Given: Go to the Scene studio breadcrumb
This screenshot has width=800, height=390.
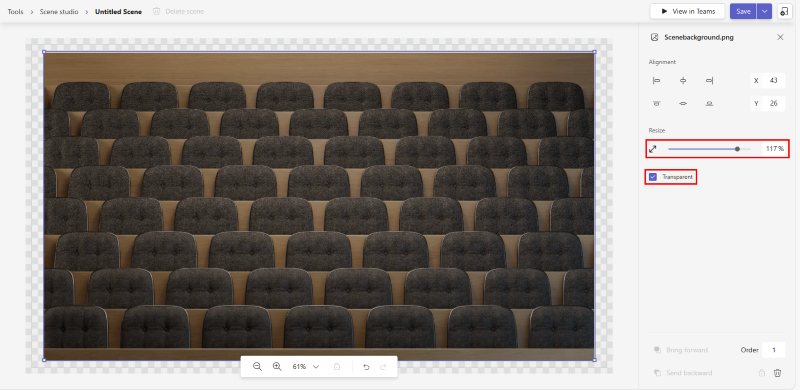Looking at the screenshot, I should pyautogui.click(x=59, y=11).
